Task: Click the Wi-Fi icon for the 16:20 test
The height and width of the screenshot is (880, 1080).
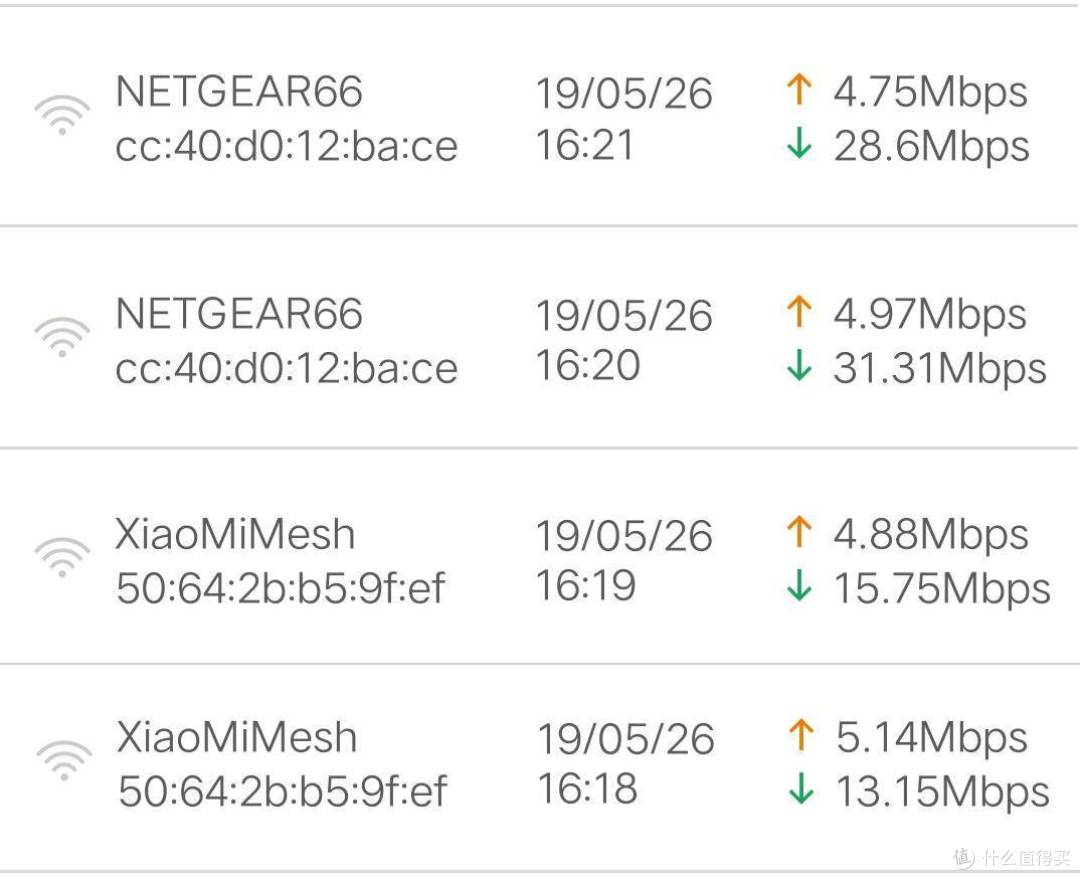Action: (62, 337)
